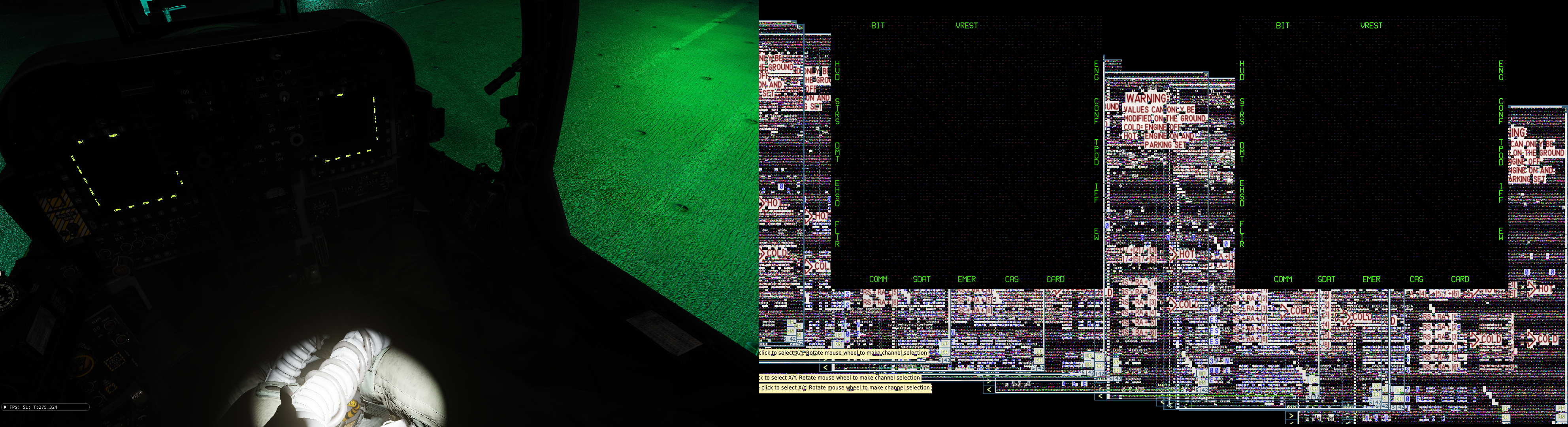Select EW on the right exported MFD
The image size is (1568, 427).
click(x=1501, y=234)
